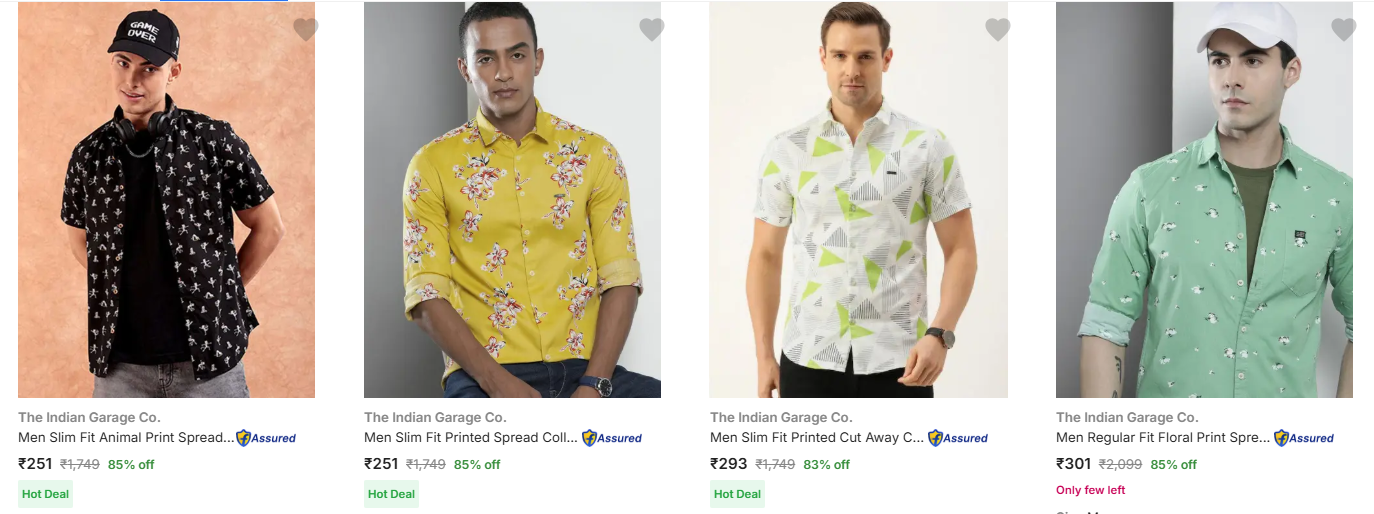Screen dimensions: 1374x514
Task: Wishlist the black animal print shirt
Action: pyautogui.click(x=305, y=30)
